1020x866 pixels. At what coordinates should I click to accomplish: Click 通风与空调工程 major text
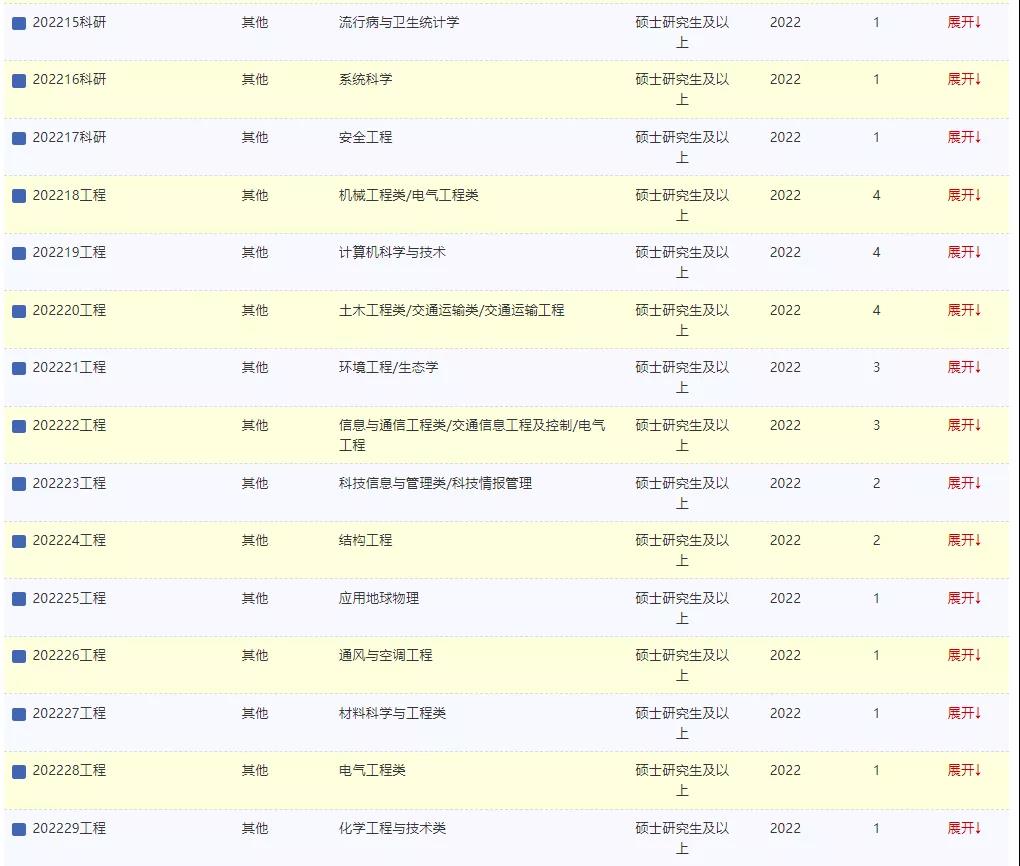[385, 655]
